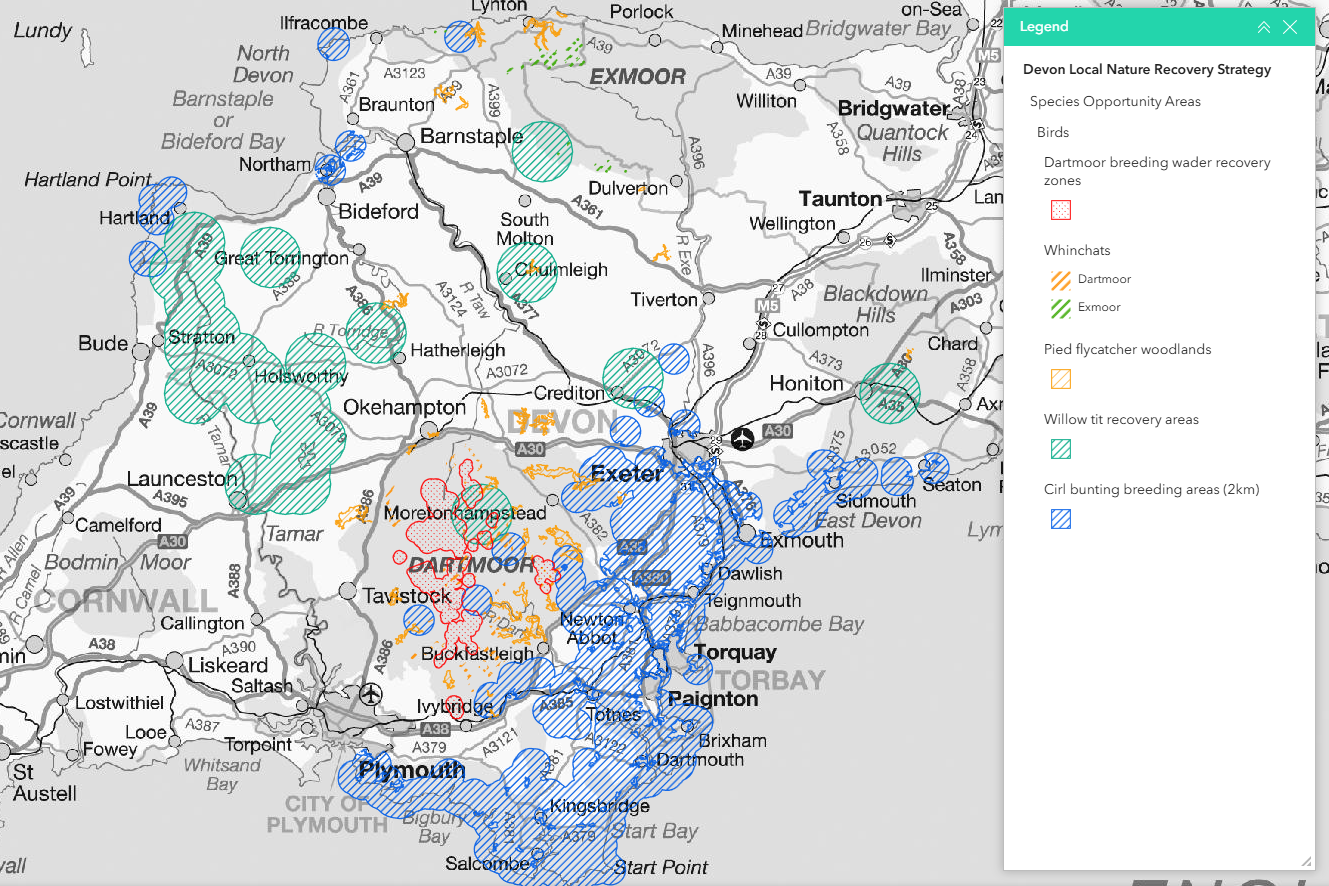Click the airport icon near Exeter
This screenshot has width=1329, height=886.
pyautogui.click(x=741, y=438)
